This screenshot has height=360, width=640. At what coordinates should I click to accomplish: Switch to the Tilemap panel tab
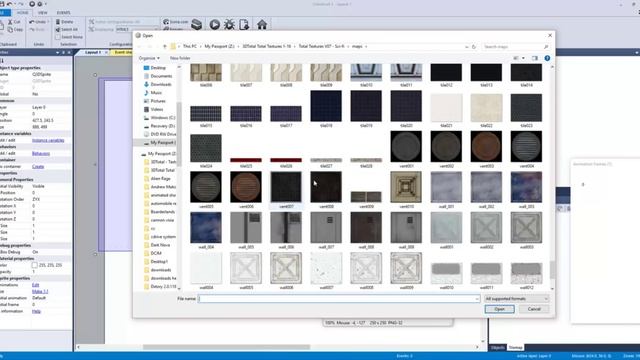(515, 347)
